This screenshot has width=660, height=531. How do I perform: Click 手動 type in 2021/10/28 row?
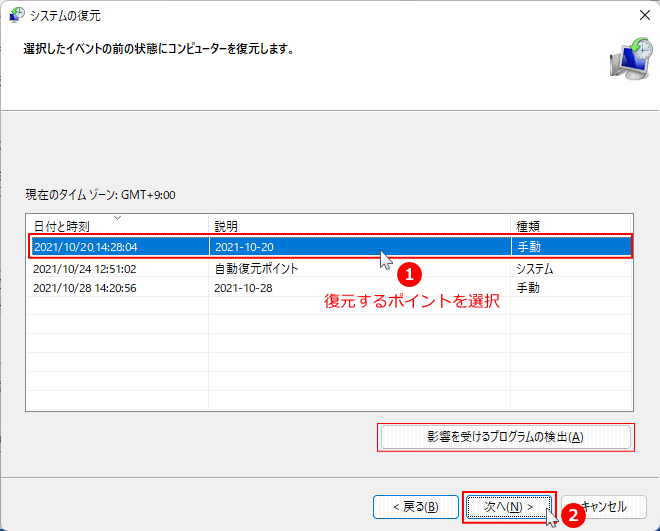528,288
